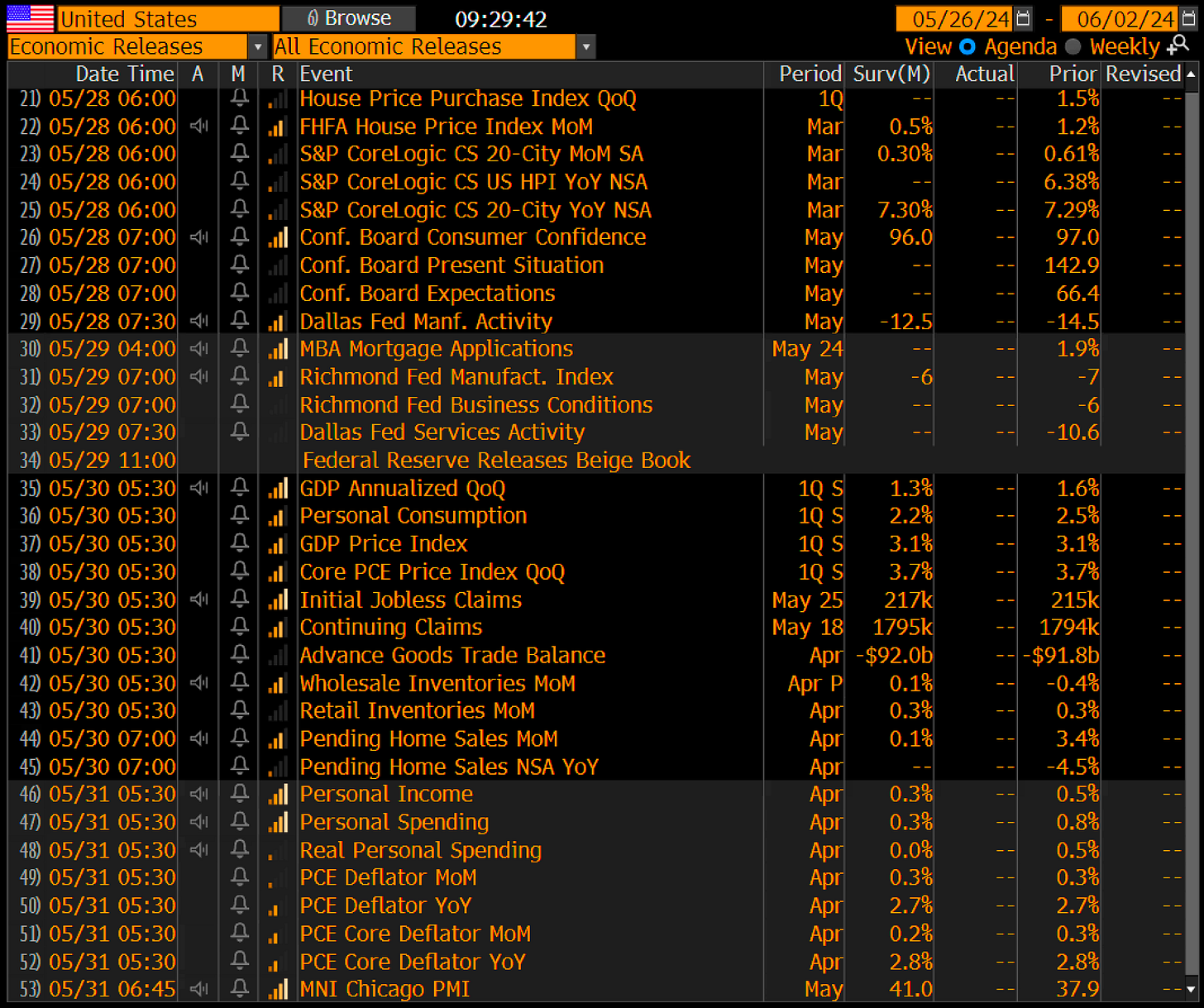This screenshot has height=1008, width=1204.
Task: Toggle the bell alert for Retail Inventories MoM
Action: coord(240,711)
